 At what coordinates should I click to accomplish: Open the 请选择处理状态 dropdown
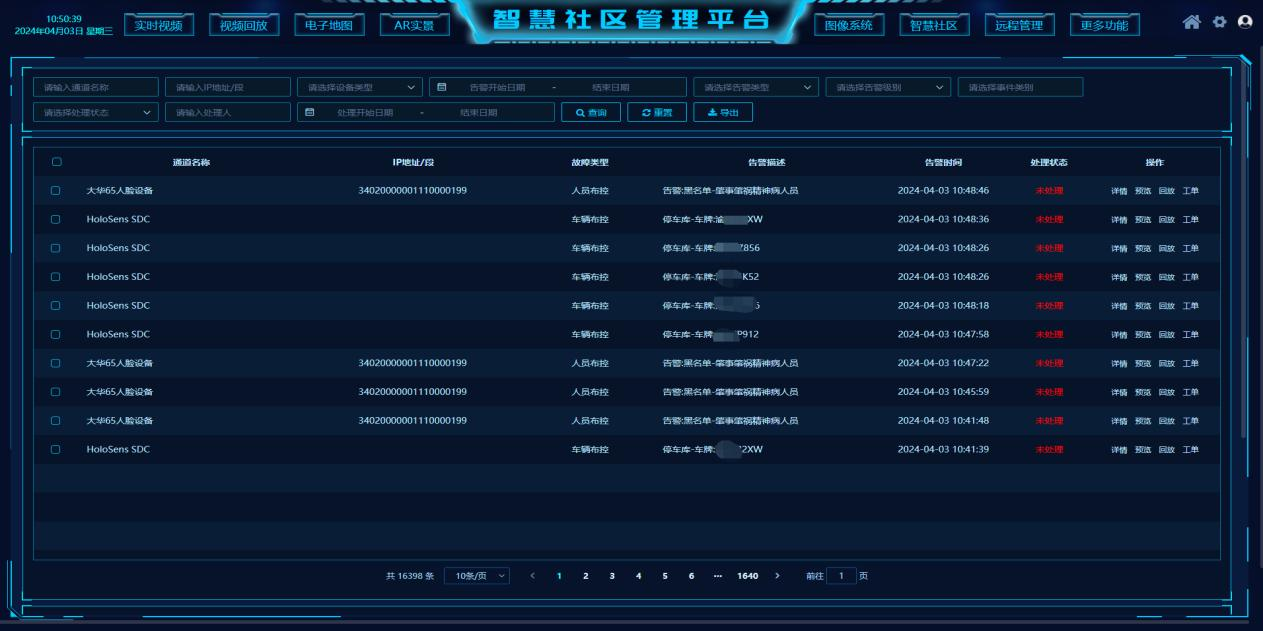[x=96, y=112]
